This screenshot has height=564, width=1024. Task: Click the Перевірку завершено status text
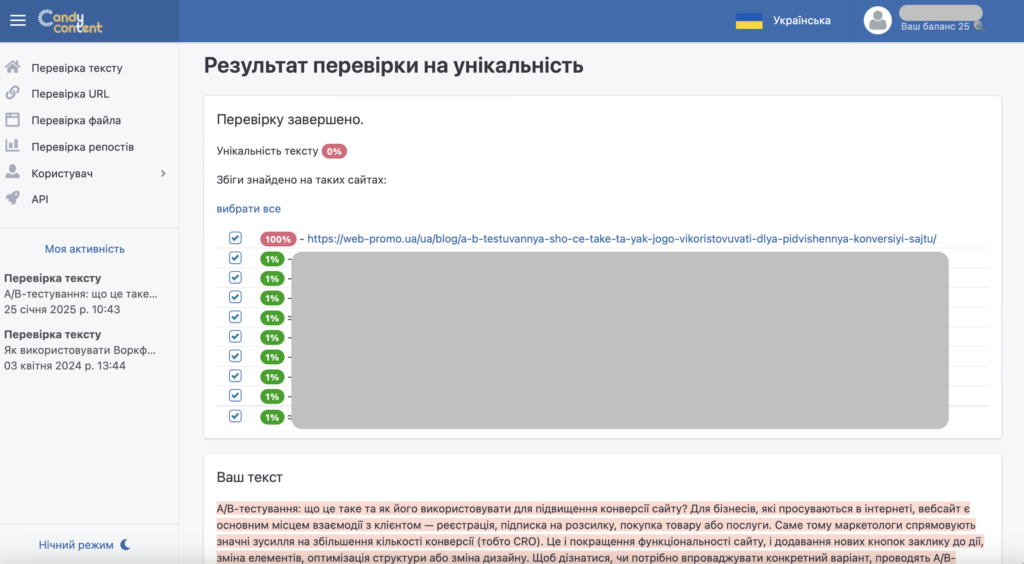point(290,119)
